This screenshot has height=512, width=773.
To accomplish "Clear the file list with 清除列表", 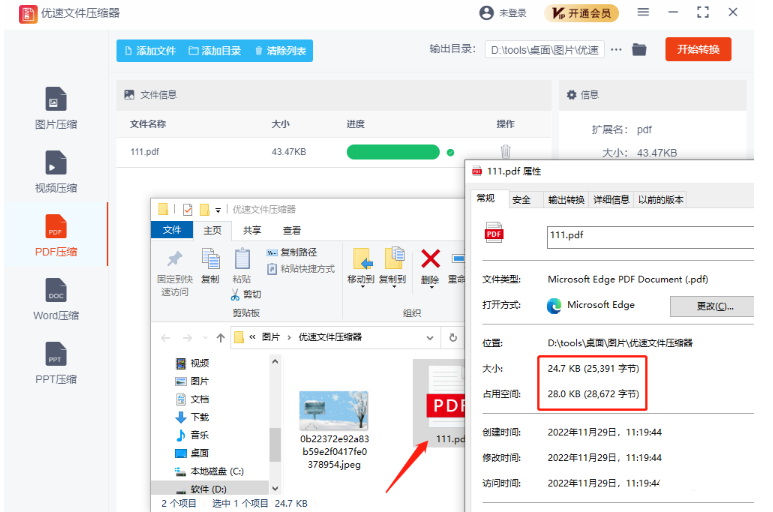I will click(x=281, y=51).
